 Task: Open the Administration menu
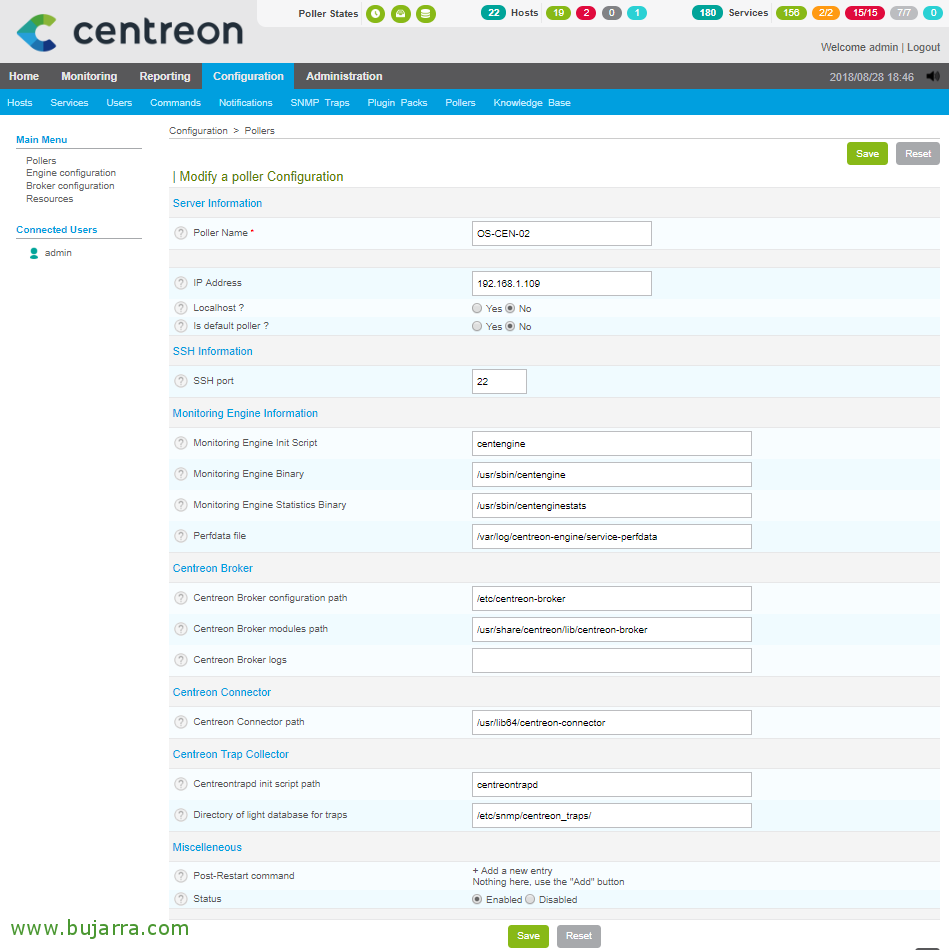344,76
